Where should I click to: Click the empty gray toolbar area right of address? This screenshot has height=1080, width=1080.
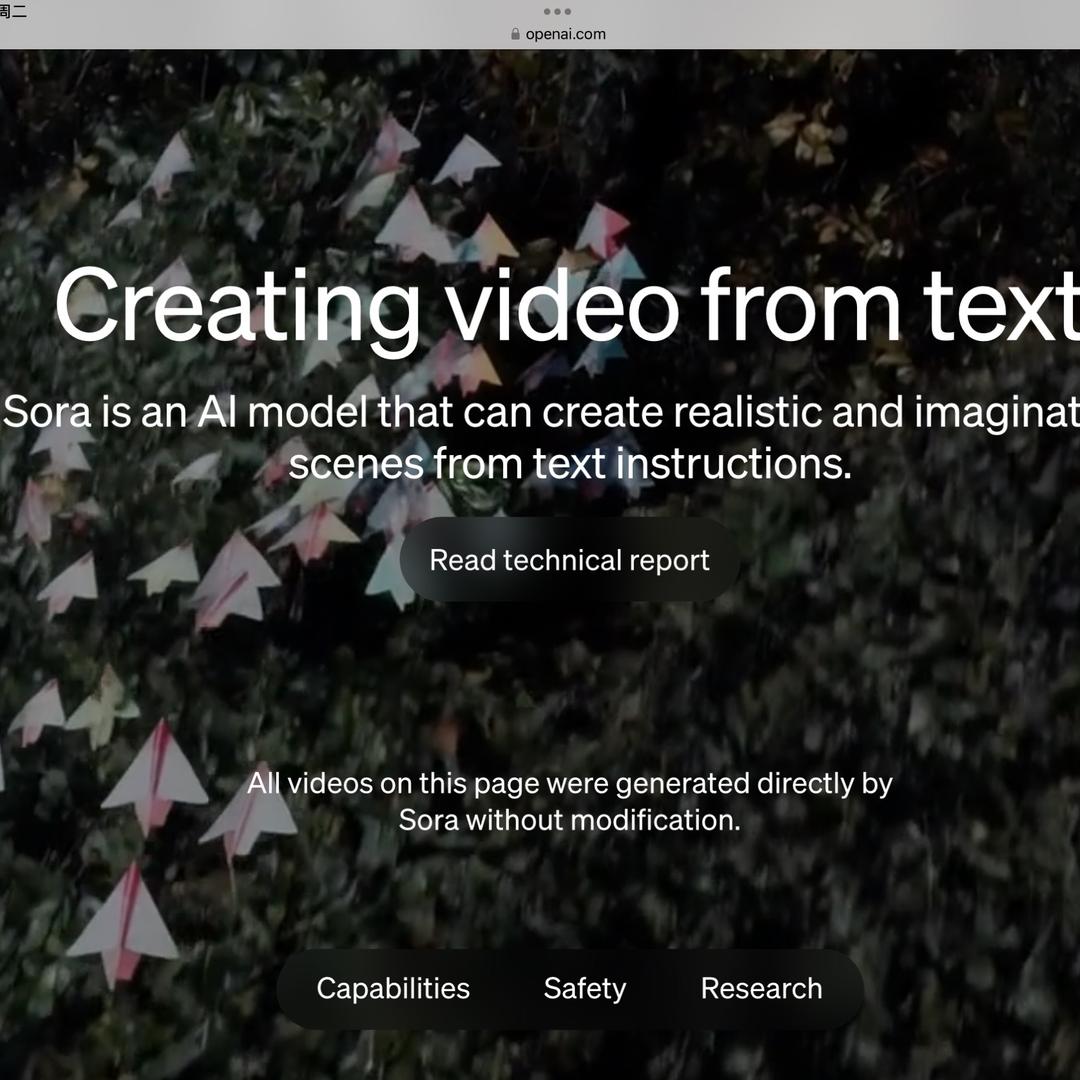[x=850, y=30]
